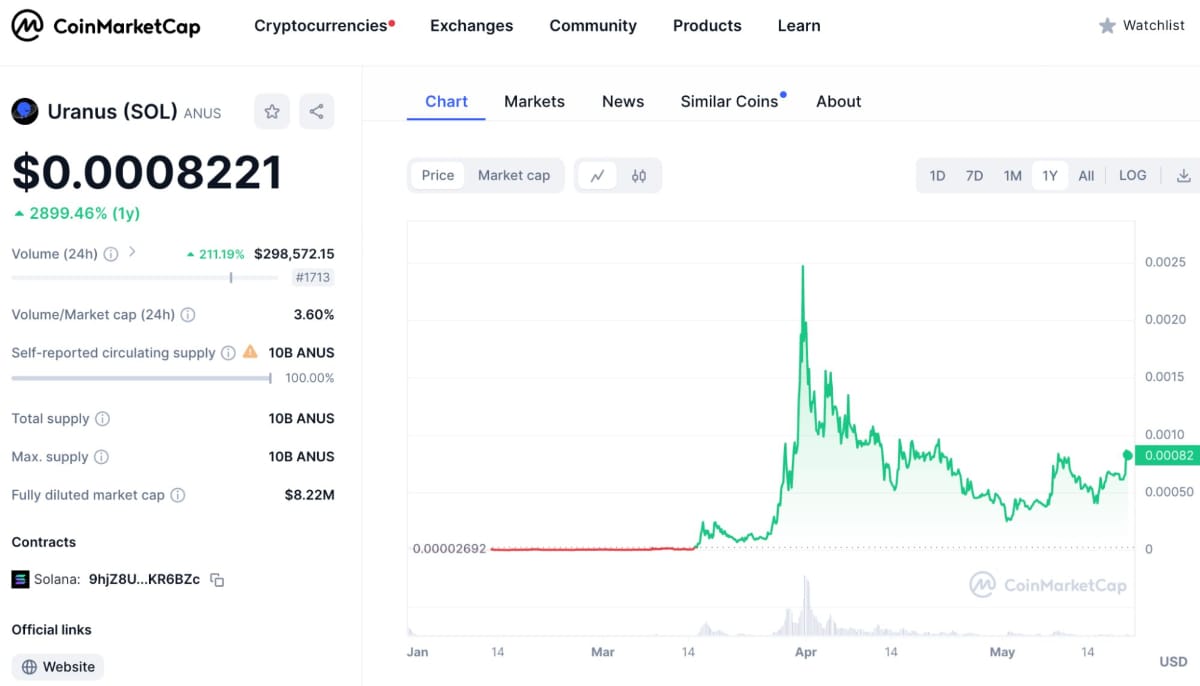Click the info icon beside Total supply

point(102,419)
